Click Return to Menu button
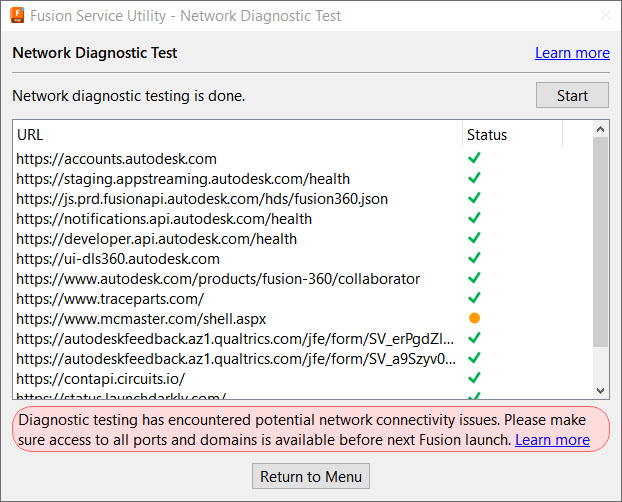The height and width of the screenshot is (502, 622). click(311, 476)
